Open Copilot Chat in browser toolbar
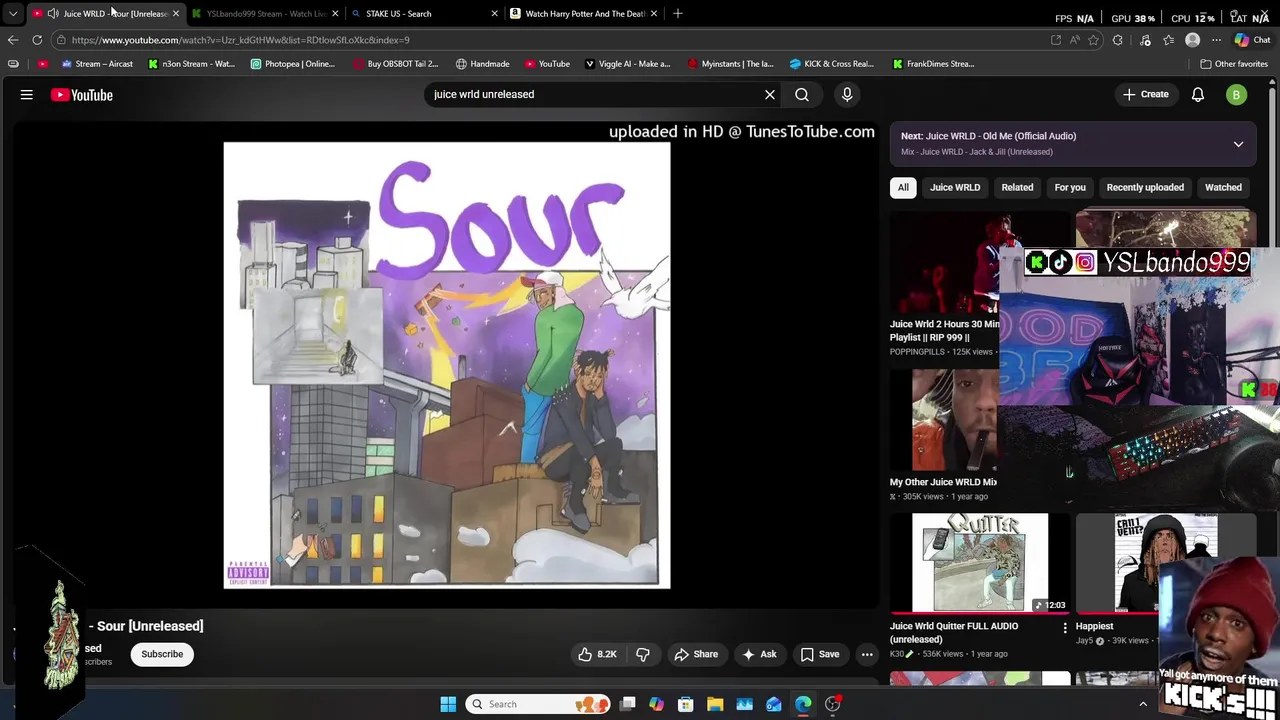Viewport: 1280px width, 720px height. [1252, 40]
